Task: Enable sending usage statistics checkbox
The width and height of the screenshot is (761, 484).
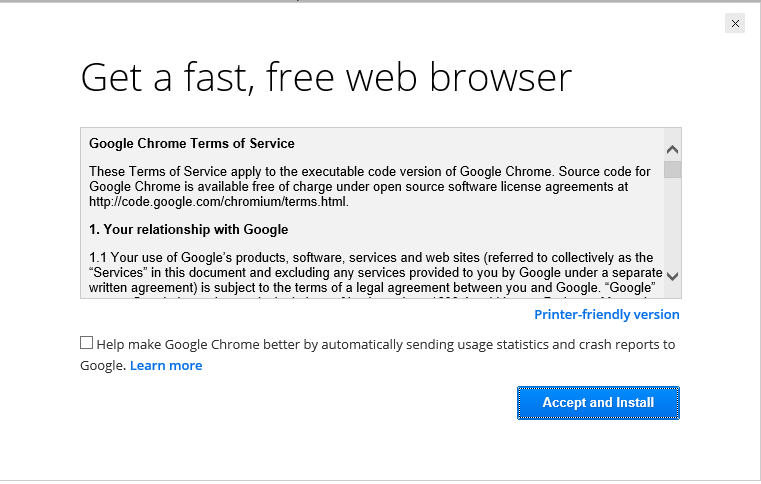Action: click(87, 343)
